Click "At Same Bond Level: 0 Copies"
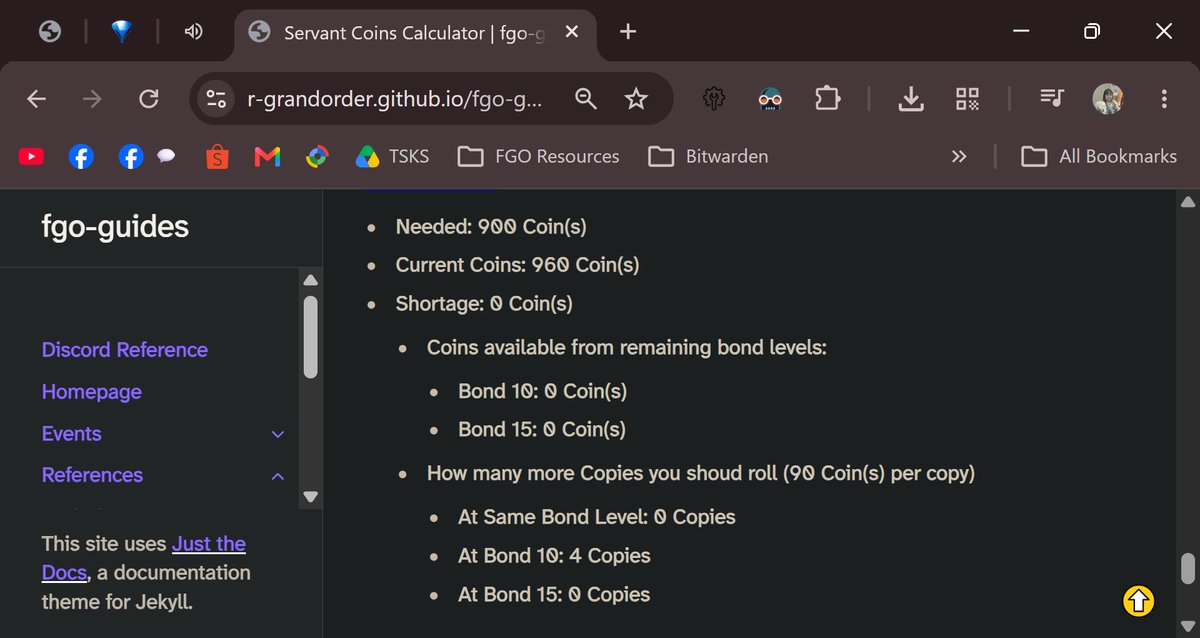 pyautogui.click(x=597, y=517)
